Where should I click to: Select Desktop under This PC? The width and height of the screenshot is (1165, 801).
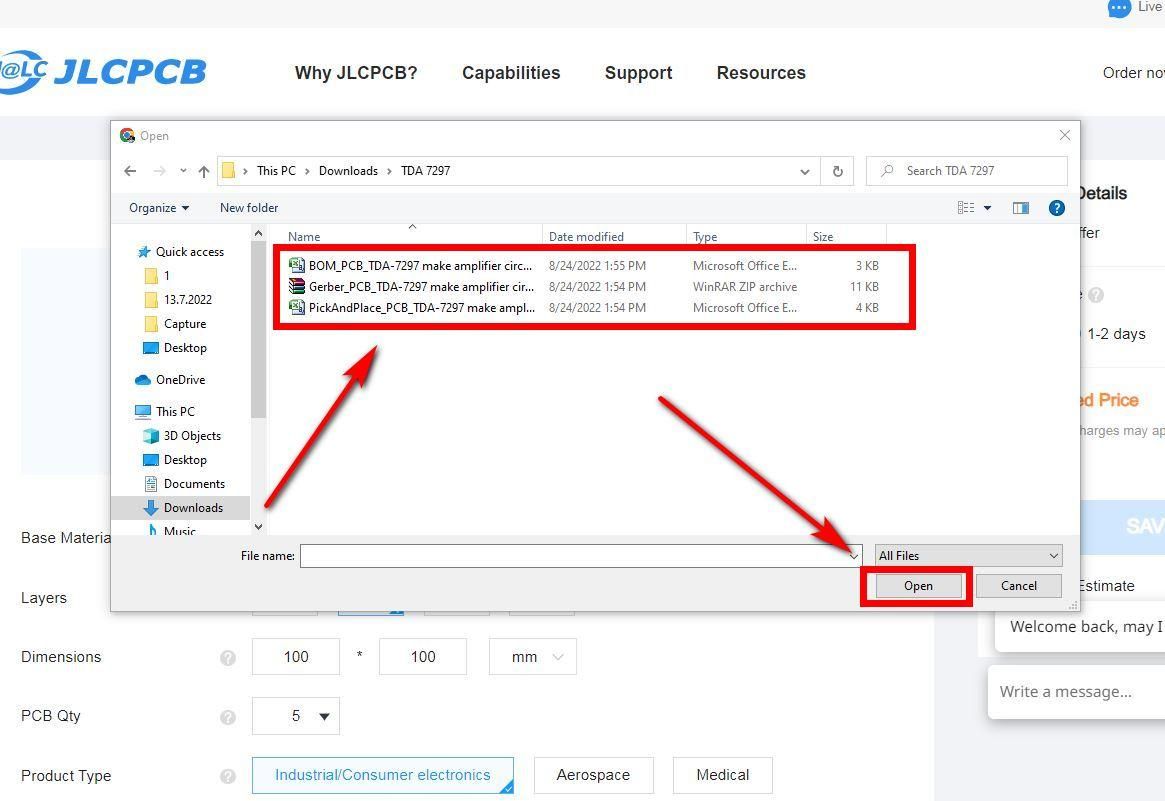tap(175, 460)
